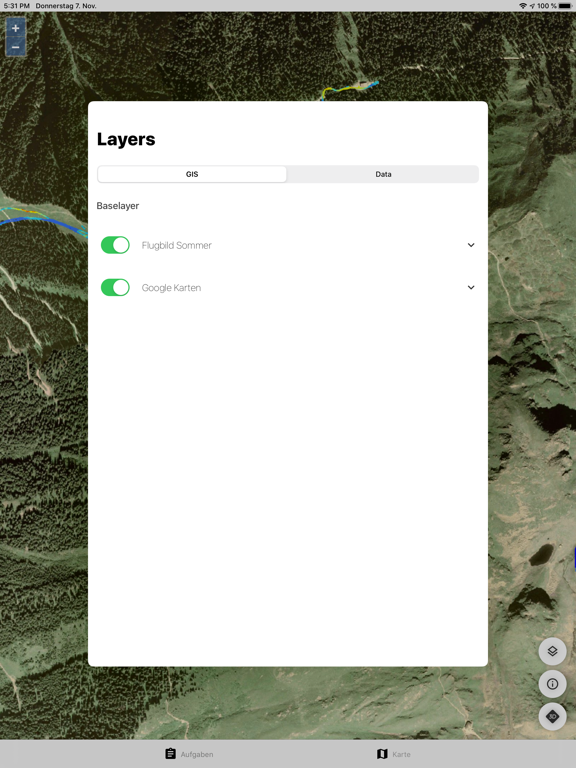Tap the Wi-Fi status icon

pos(523,6)
